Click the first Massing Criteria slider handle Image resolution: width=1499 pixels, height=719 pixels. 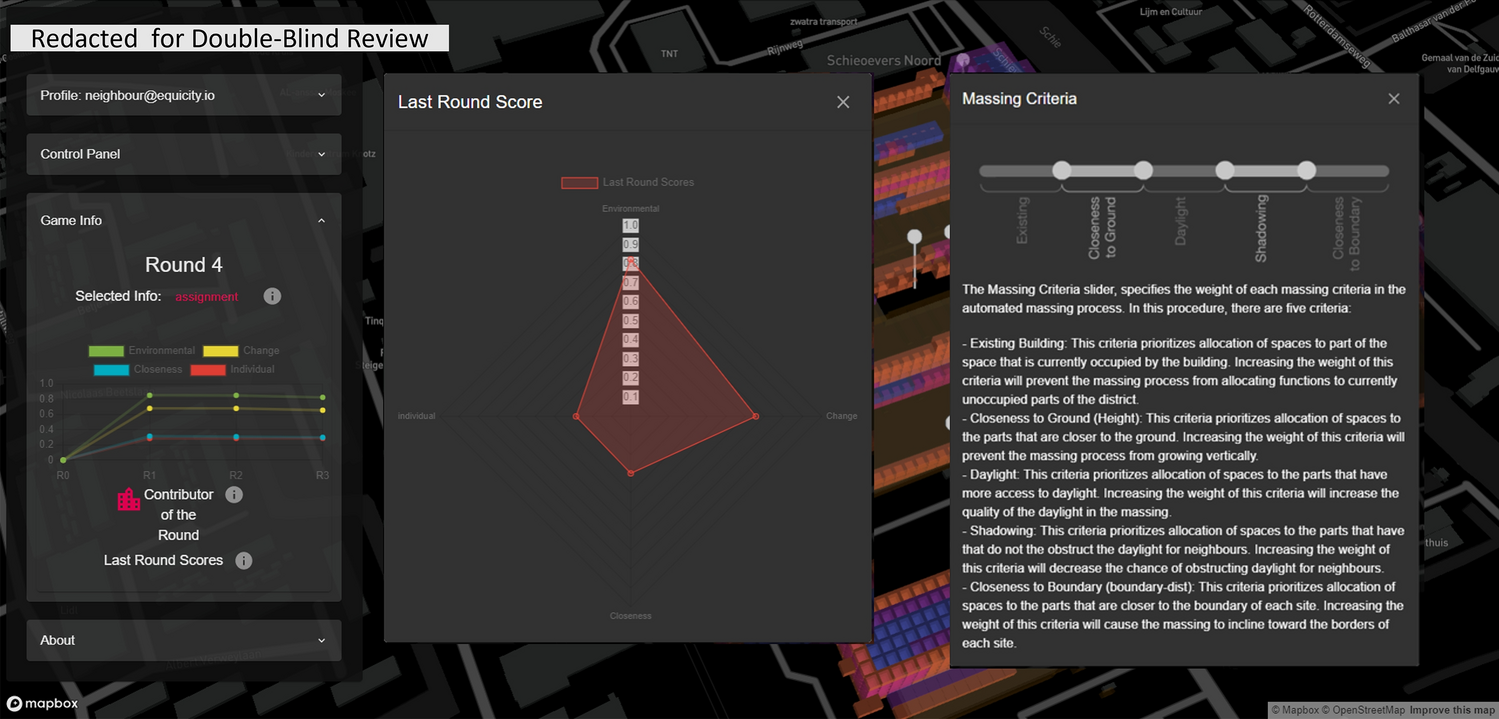click(1062, 171)
